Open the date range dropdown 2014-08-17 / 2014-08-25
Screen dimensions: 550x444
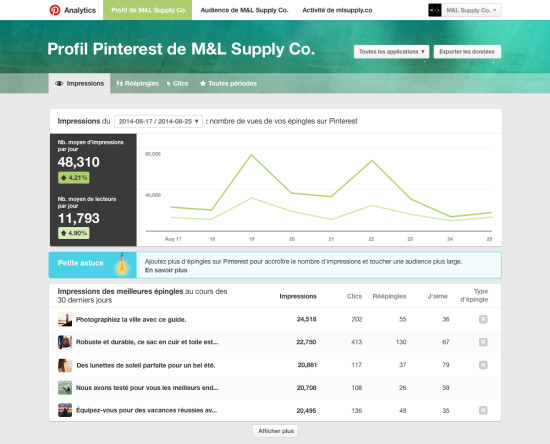coord(158,121)
